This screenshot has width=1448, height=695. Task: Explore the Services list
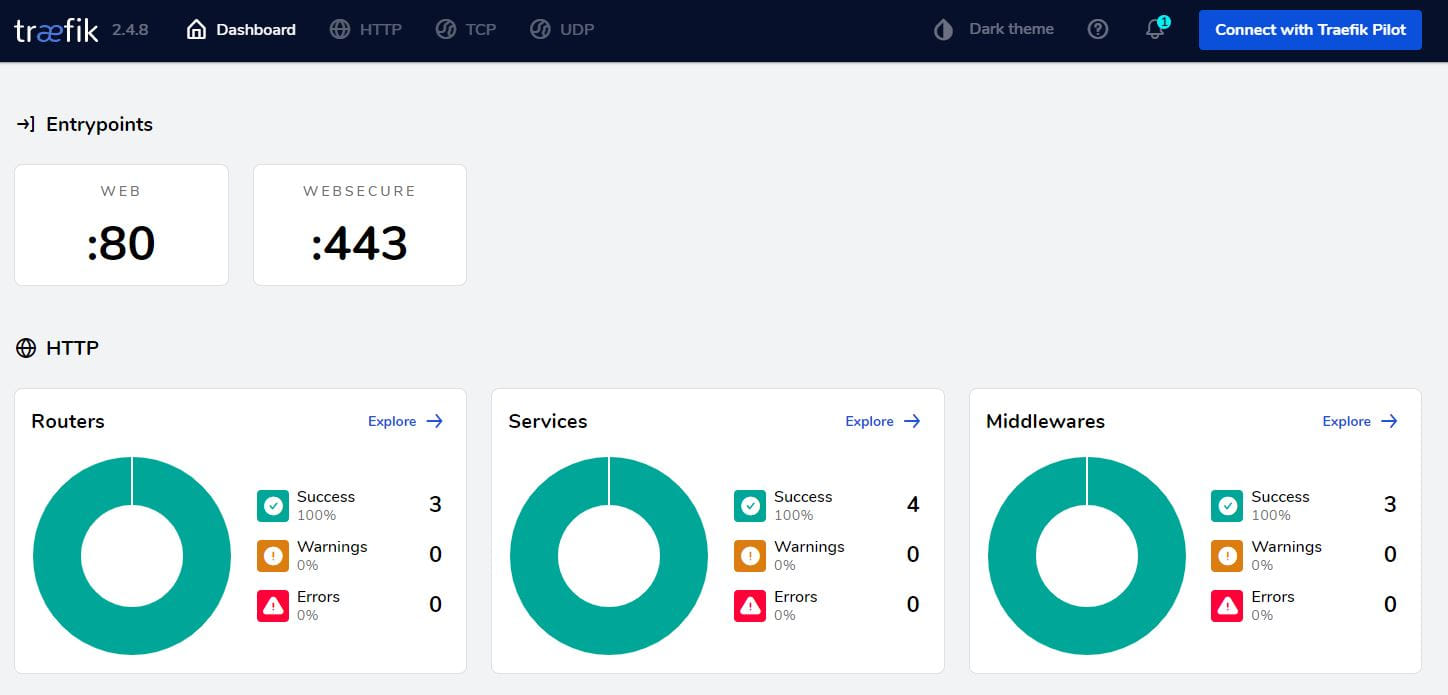click(x=882, y=421)
